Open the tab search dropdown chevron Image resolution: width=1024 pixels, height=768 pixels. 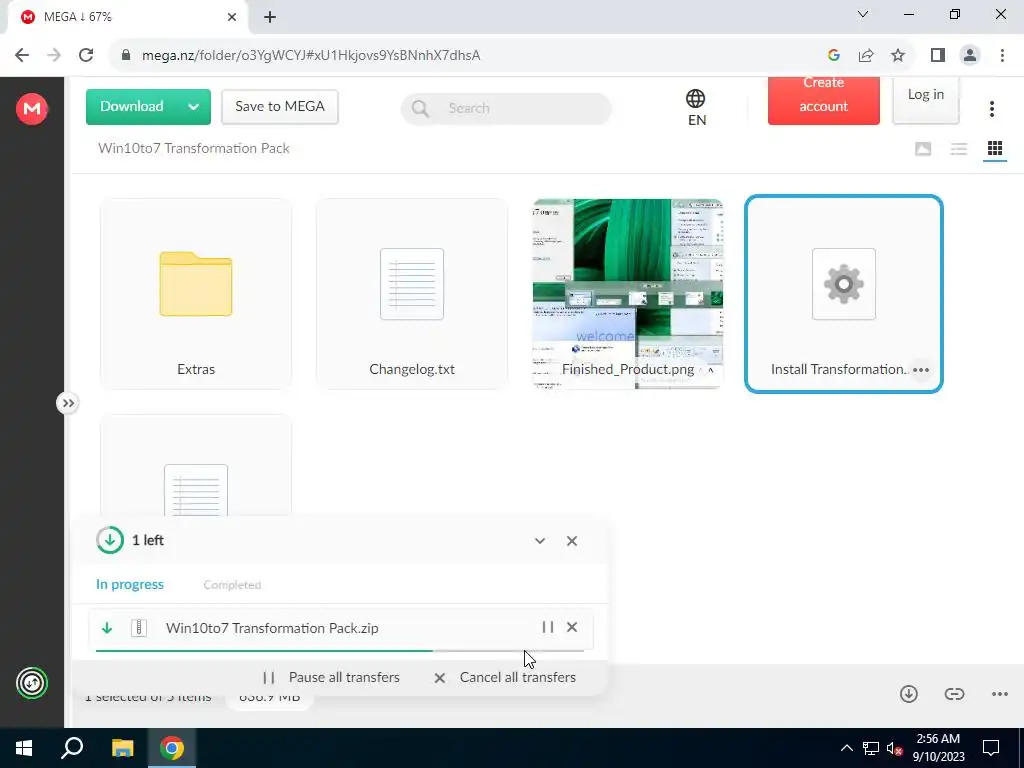[x=863, y=14]
